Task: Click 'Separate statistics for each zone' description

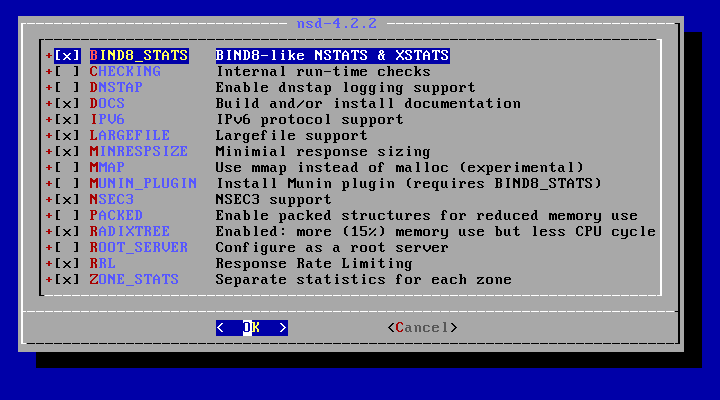Action: click(364, 280)
